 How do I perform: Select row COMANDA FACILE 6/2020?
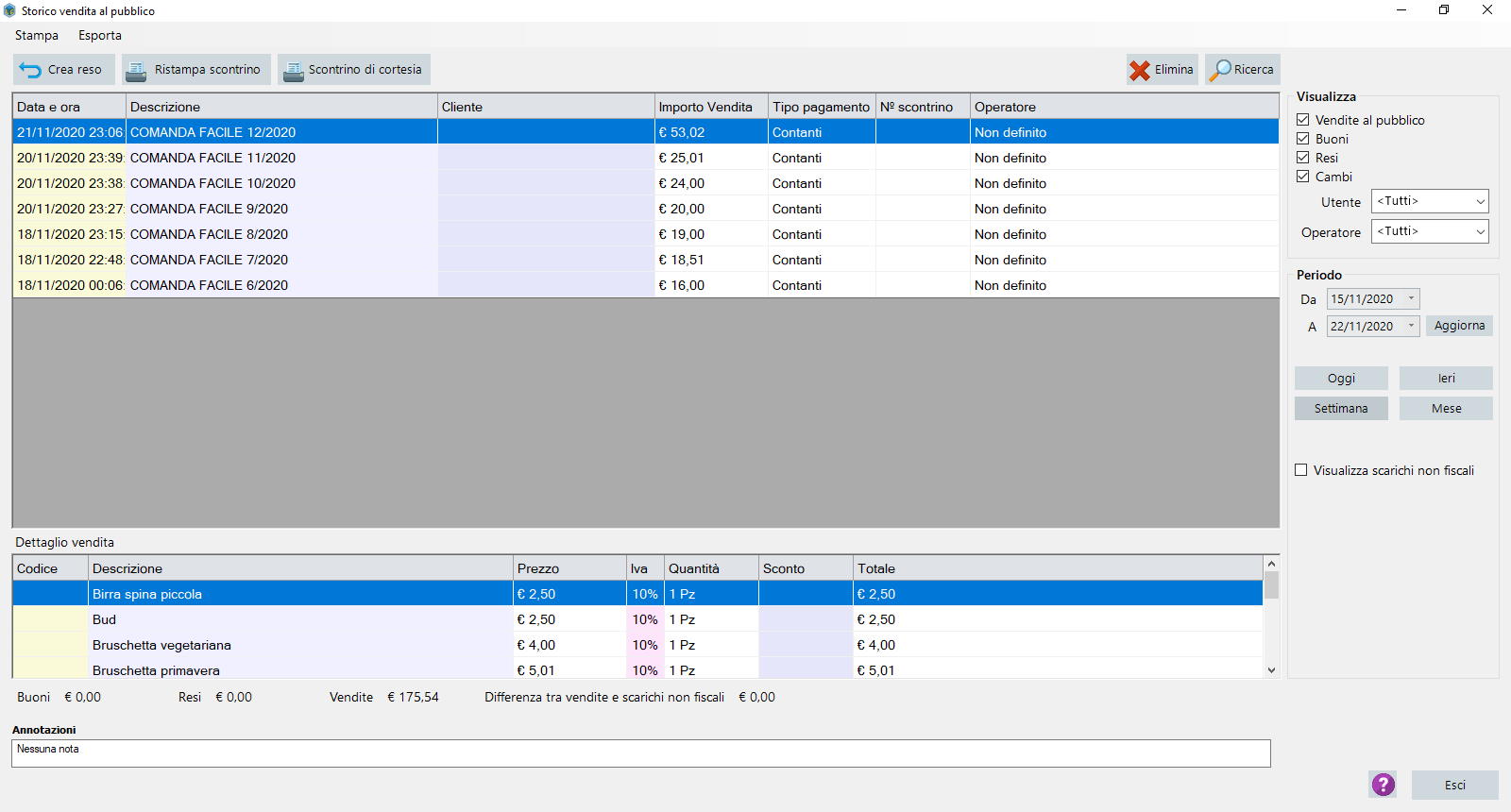(x=646, y=285)
